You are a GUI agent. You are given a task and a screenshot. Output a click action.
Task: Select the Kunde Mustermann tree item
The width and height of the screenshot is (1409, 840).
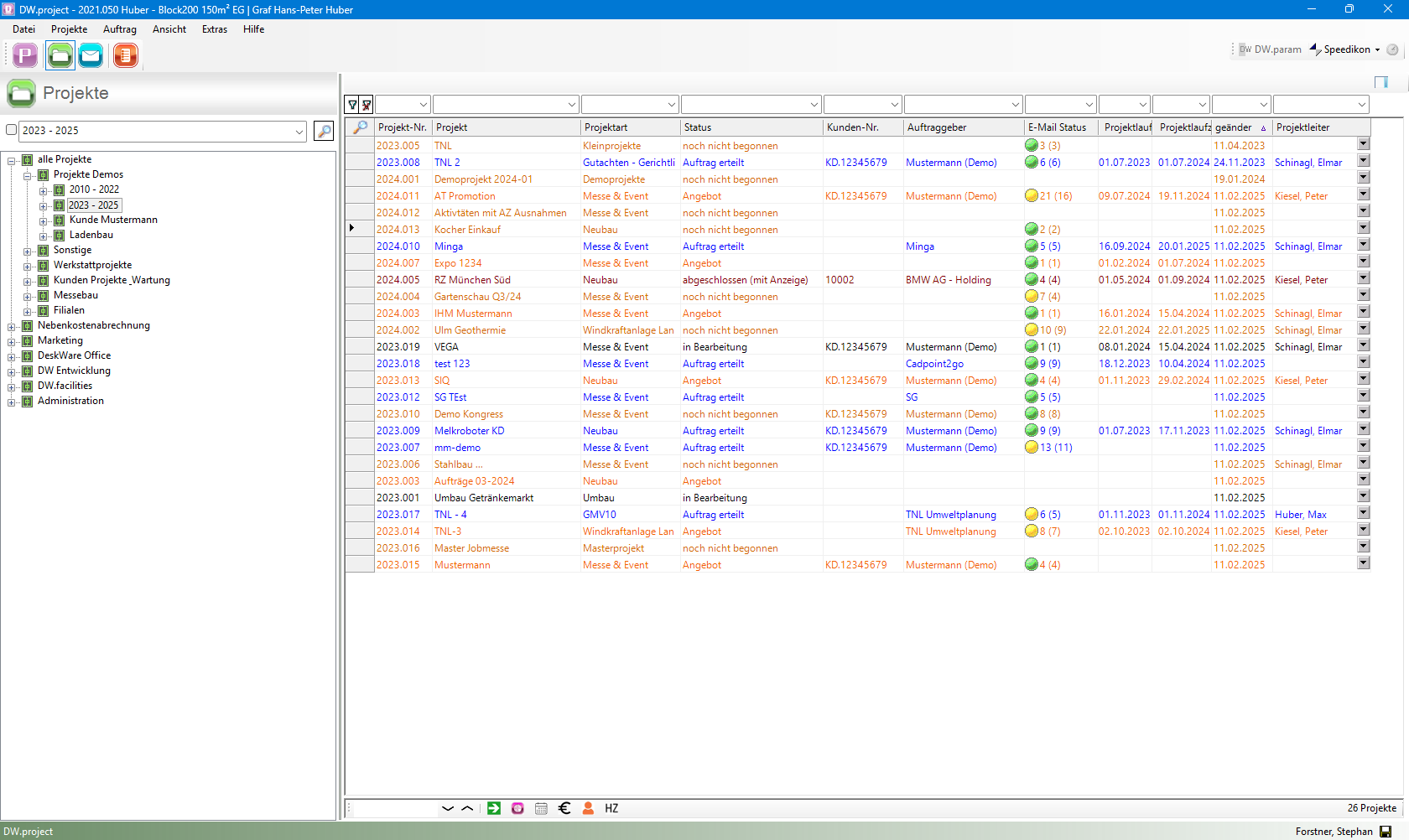coord(113,220)
